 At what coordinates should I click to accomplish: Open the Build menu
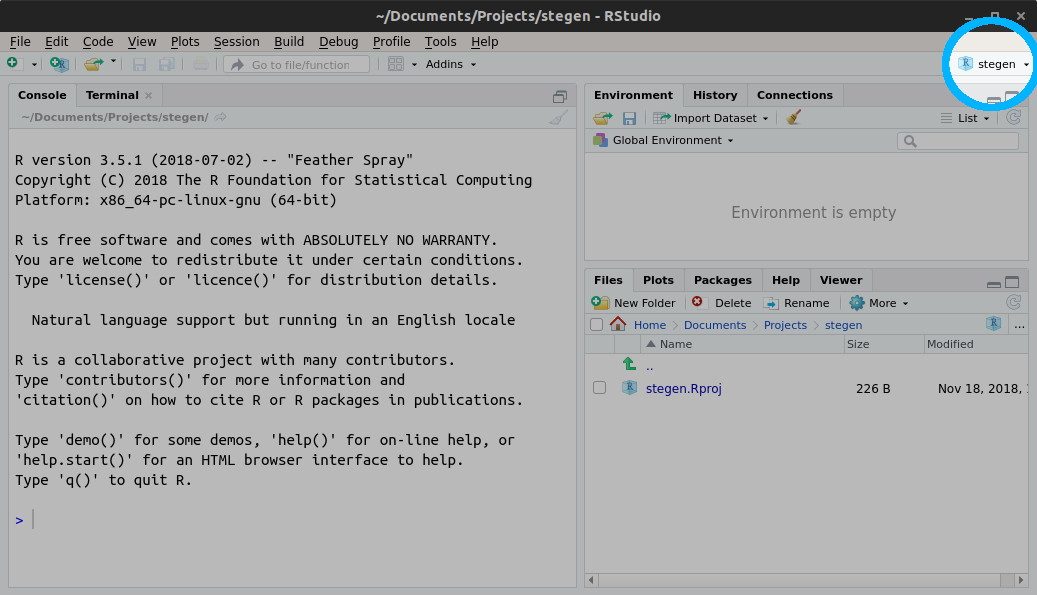tap(289, 42)
